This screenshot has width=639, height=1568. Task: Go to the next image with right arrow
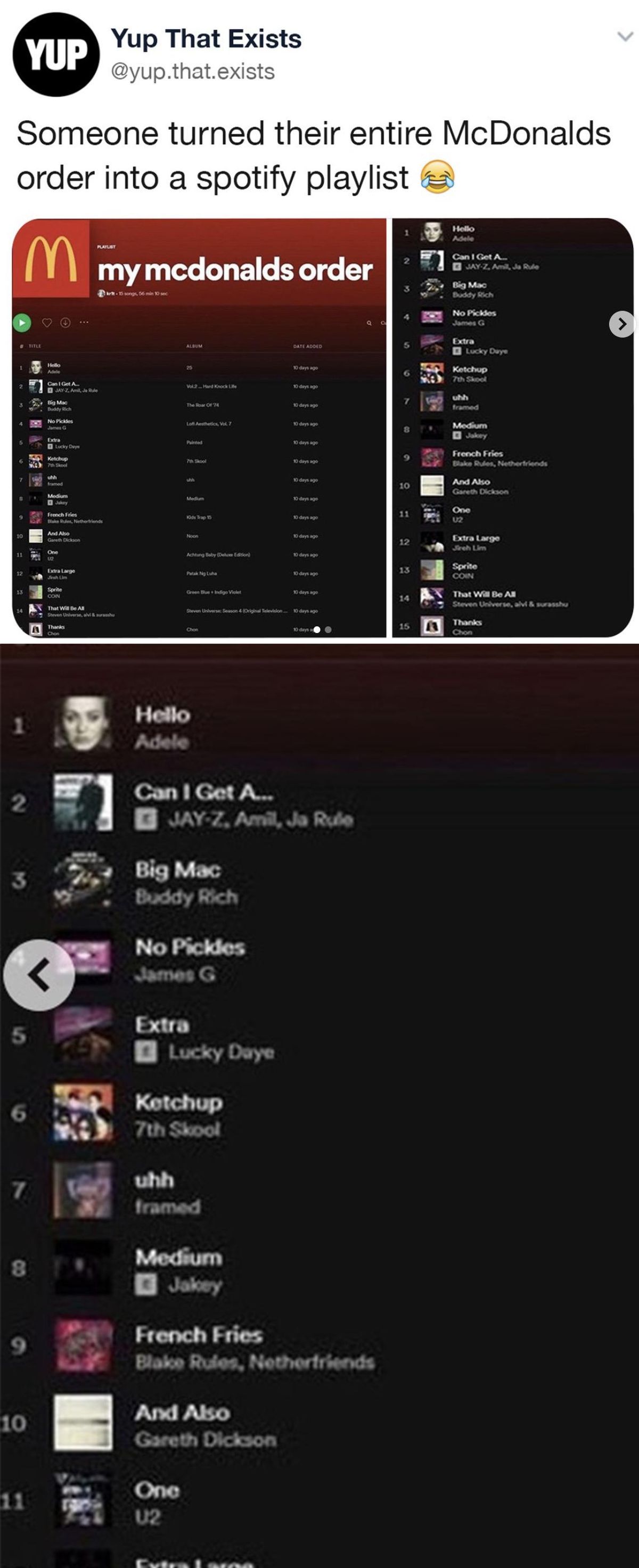(622, 324)
